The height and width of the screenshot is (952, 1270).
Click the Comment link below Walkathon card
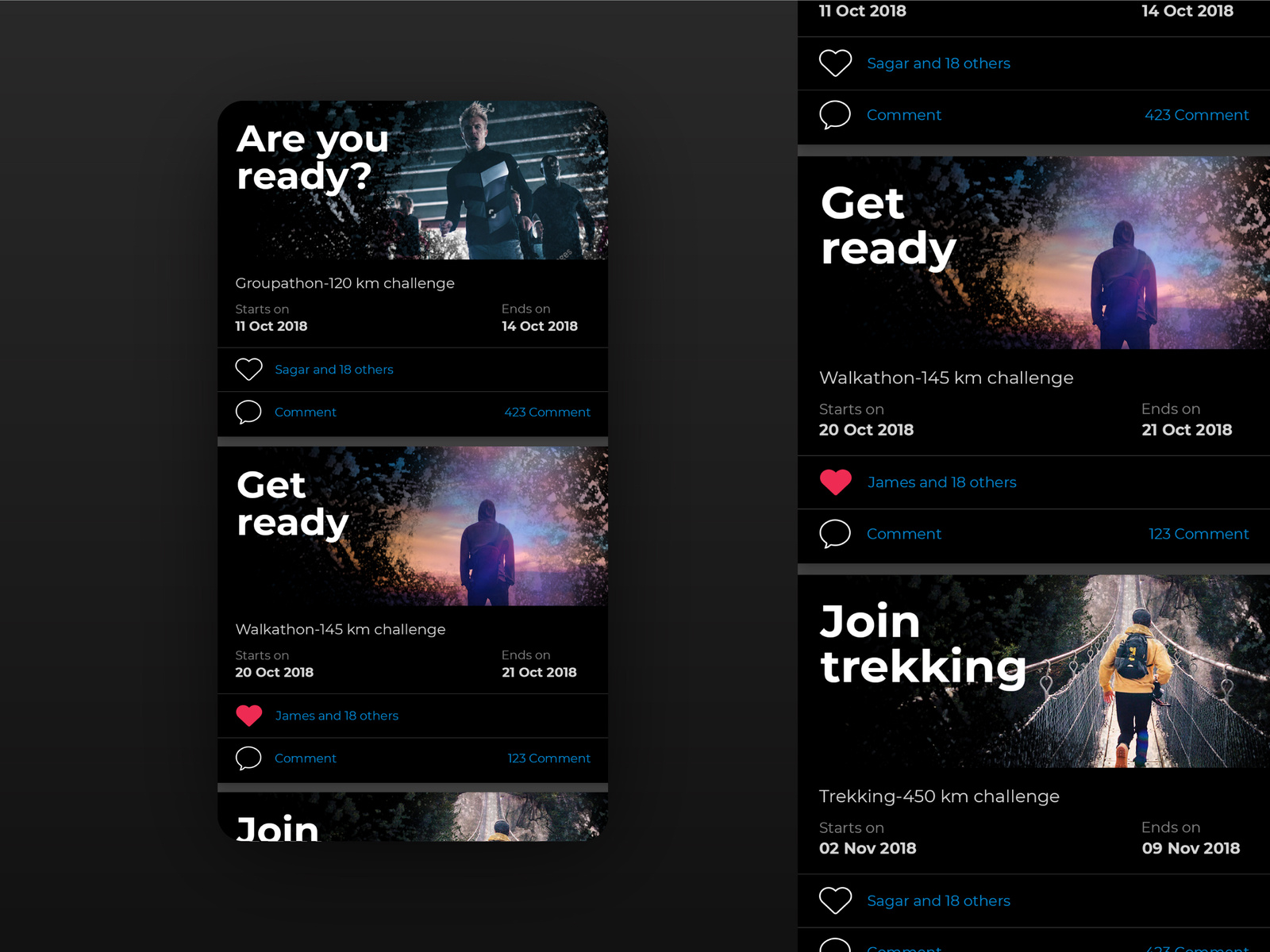click(306, 758)
